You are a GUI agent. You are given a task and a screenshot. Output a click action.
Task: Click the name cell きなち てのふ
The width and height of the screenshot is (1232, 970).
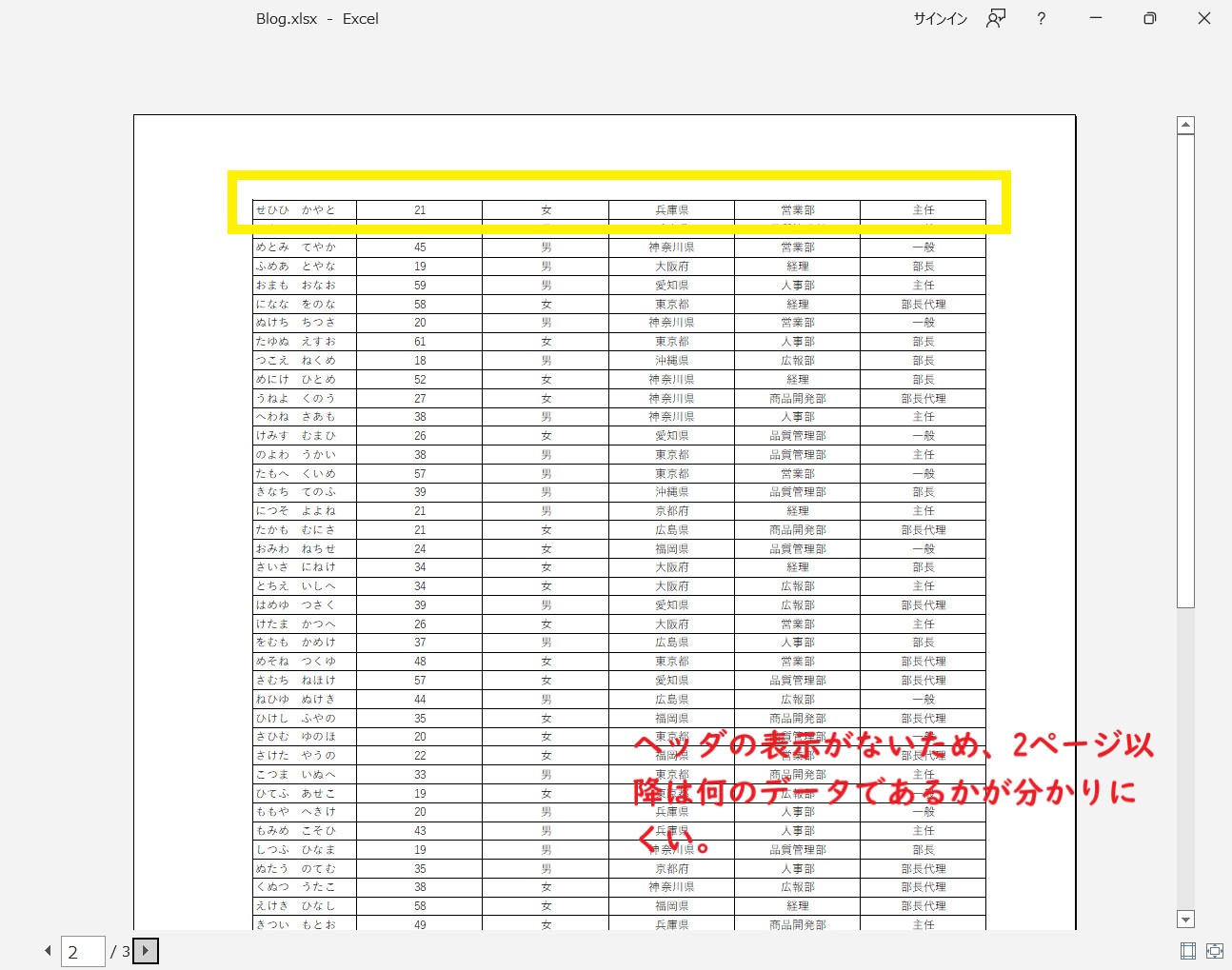pos(305,492)
